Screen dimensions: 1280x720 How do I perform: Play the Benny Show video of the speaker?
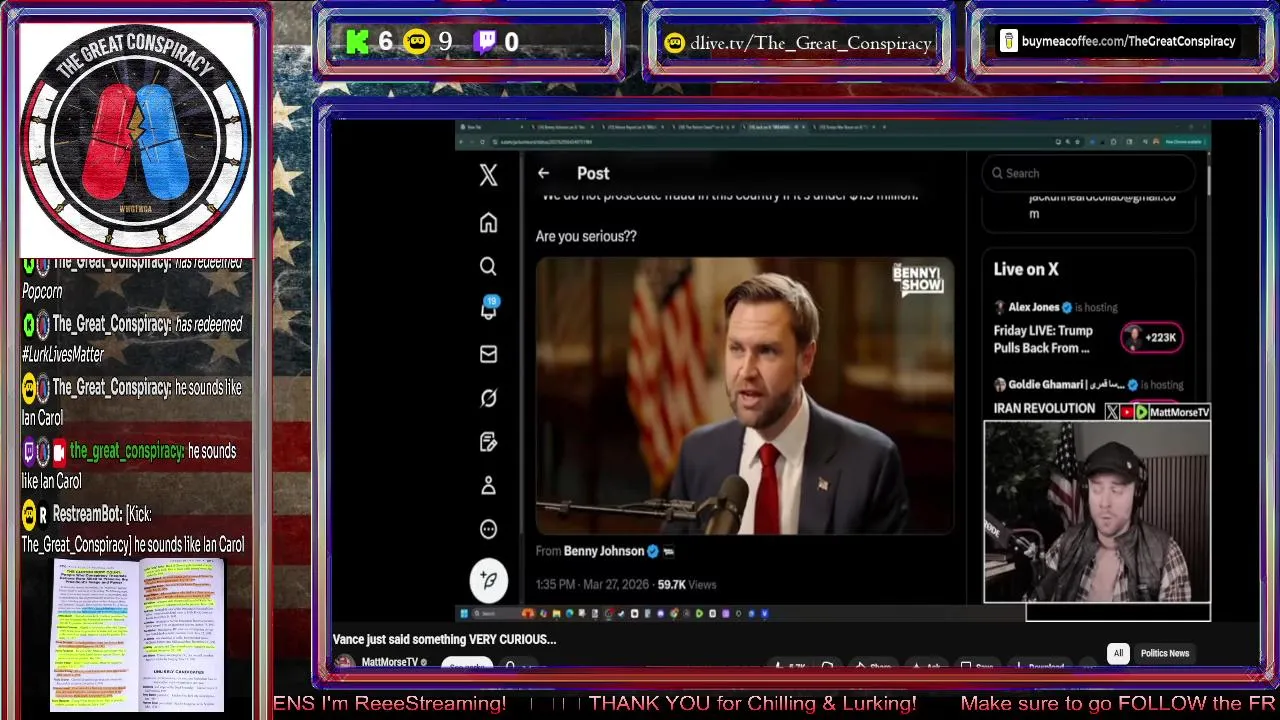(745, 396)
